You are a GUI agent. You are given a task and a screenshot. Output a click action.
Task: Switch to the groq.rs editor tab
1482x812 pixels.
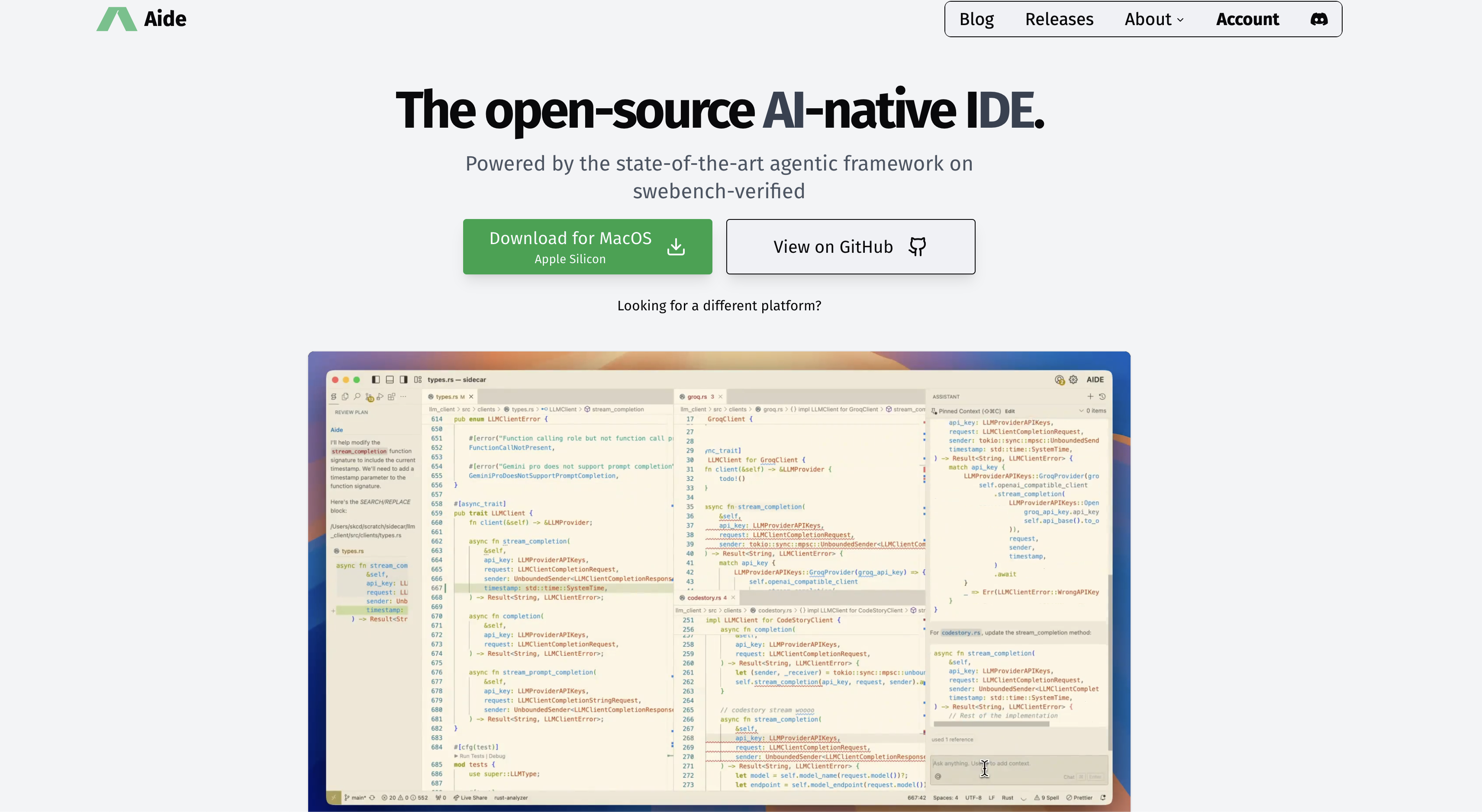click(x=699, y=396)
